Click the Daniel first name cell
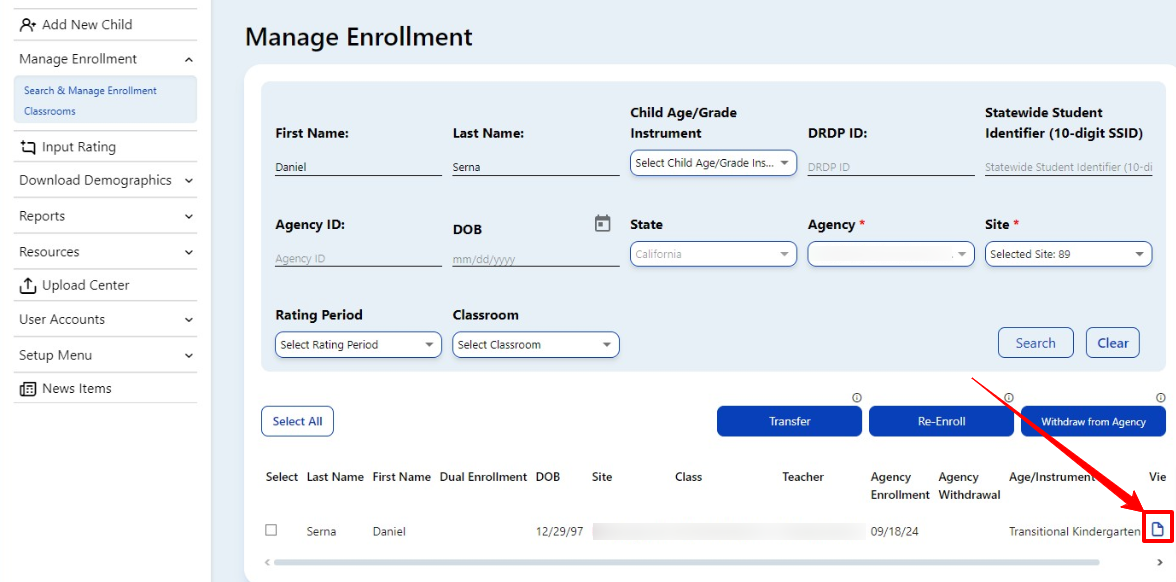Screen dimensions: 1176x582 pyautogui.click(x=389, y=532)
